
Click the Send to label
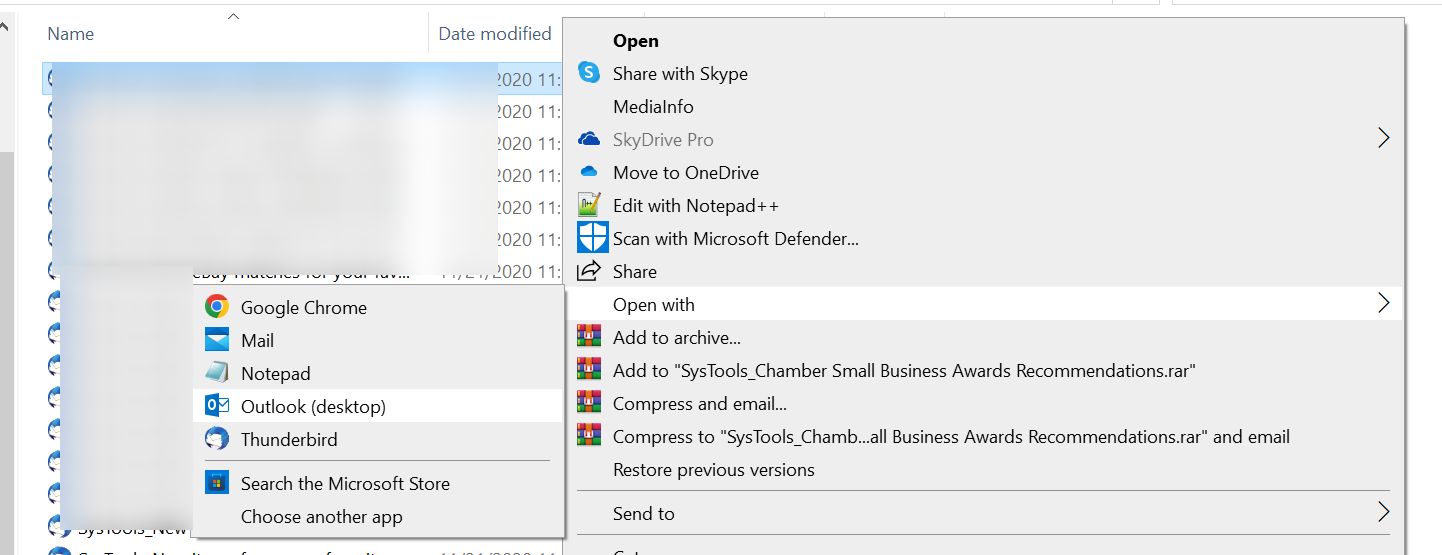pos(644,513)
